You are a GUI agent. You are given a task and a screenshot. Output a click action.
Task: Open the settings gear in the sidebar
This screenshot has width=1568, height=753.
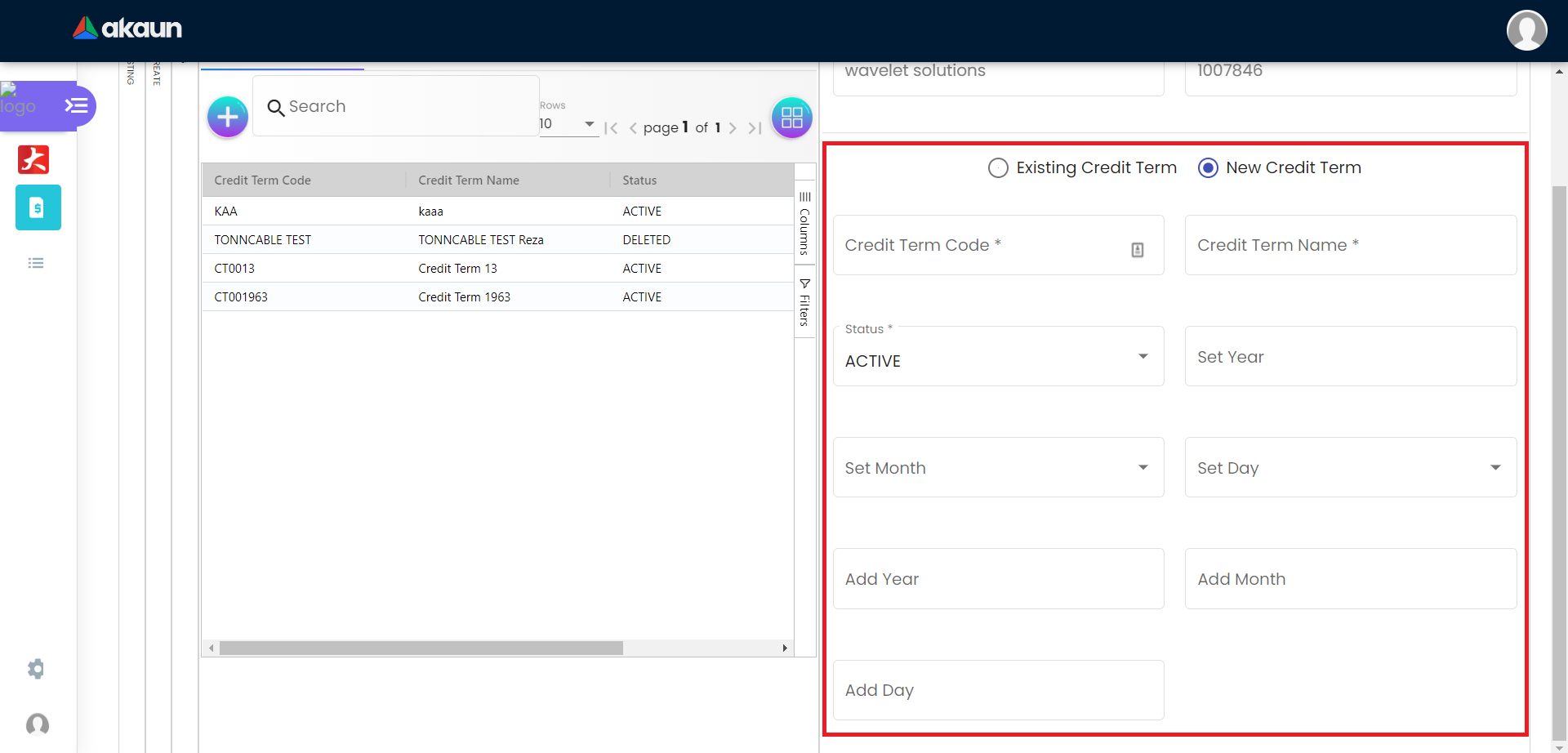coord(36,669)
